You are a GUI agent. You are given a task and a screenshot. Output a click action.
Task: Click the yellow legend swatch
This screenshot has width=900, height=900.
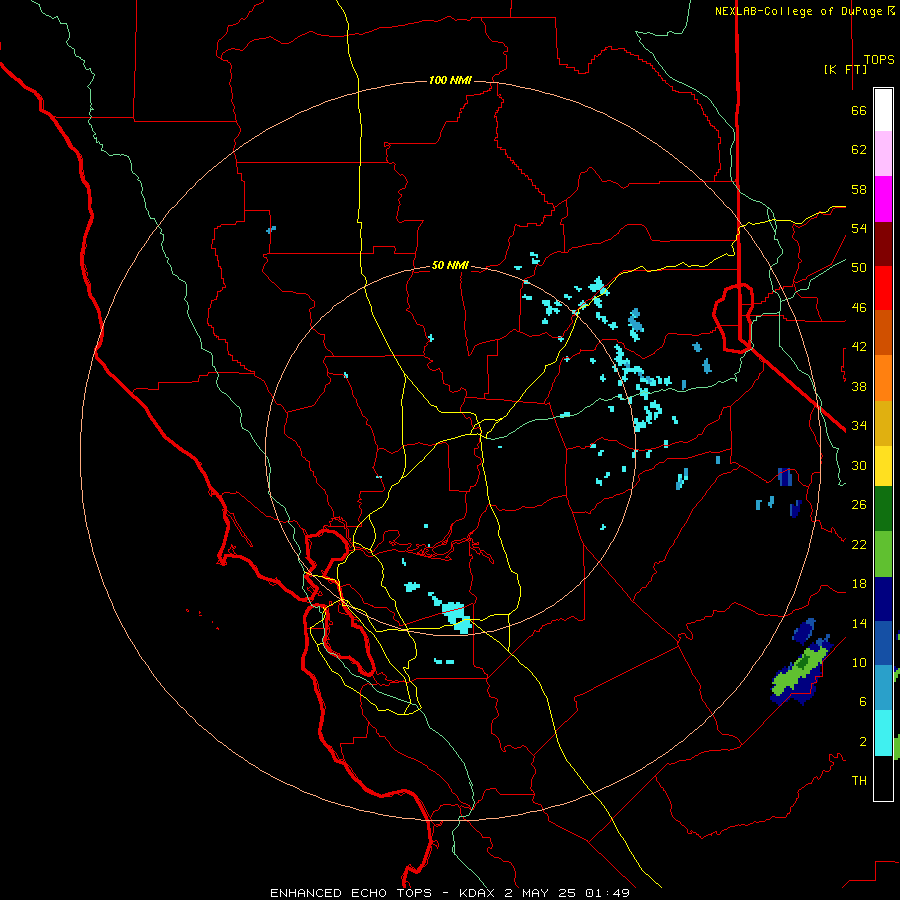pyautogui.click(x=883, y=466)
